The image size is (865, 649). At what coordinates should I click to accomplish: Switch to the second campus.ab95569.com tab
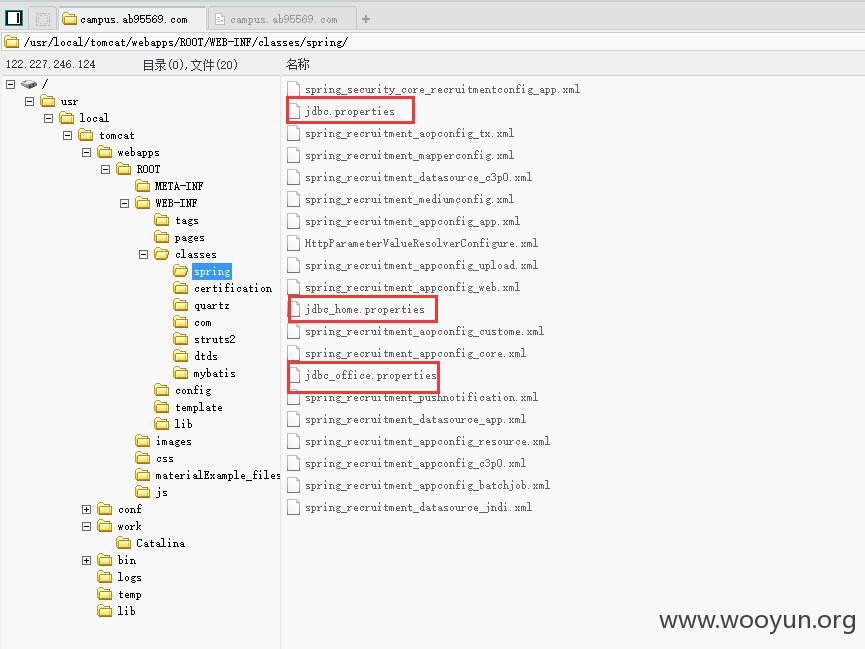point(284,19)
